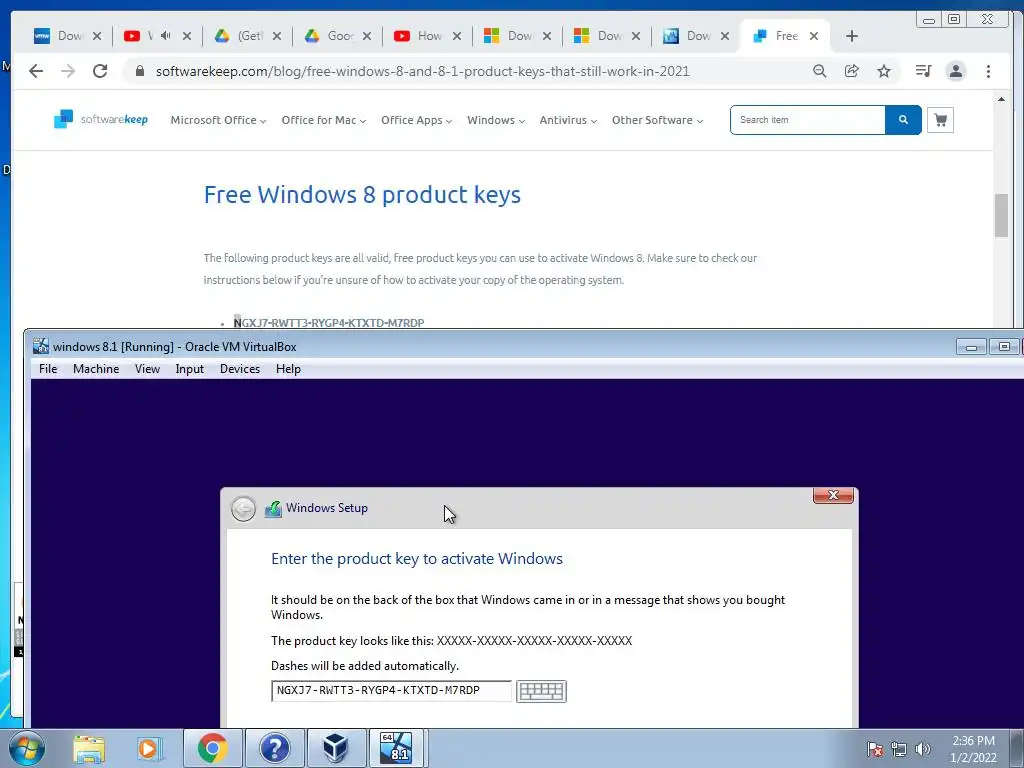Click the softwarekeep logo
Image resolution: width=1024 pixels, height=768 pixels.
[x=101, y=120]
